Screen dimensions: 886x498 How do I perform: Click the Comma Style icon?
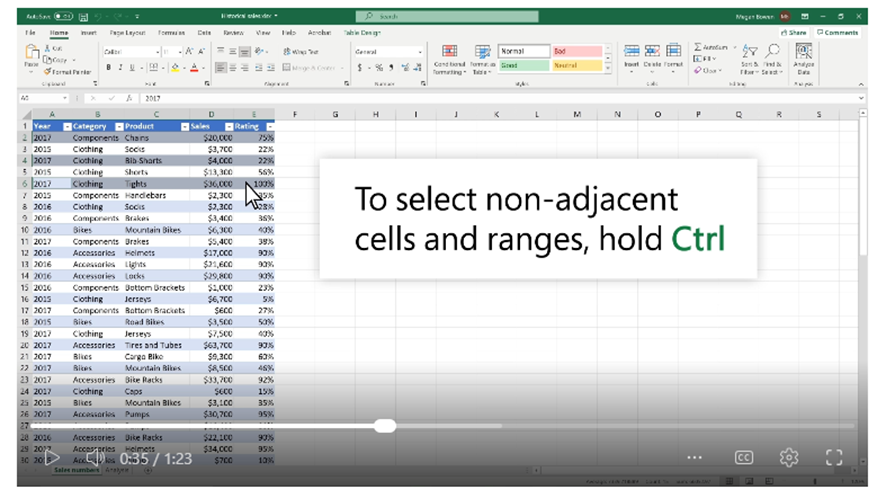coord(391,68)
